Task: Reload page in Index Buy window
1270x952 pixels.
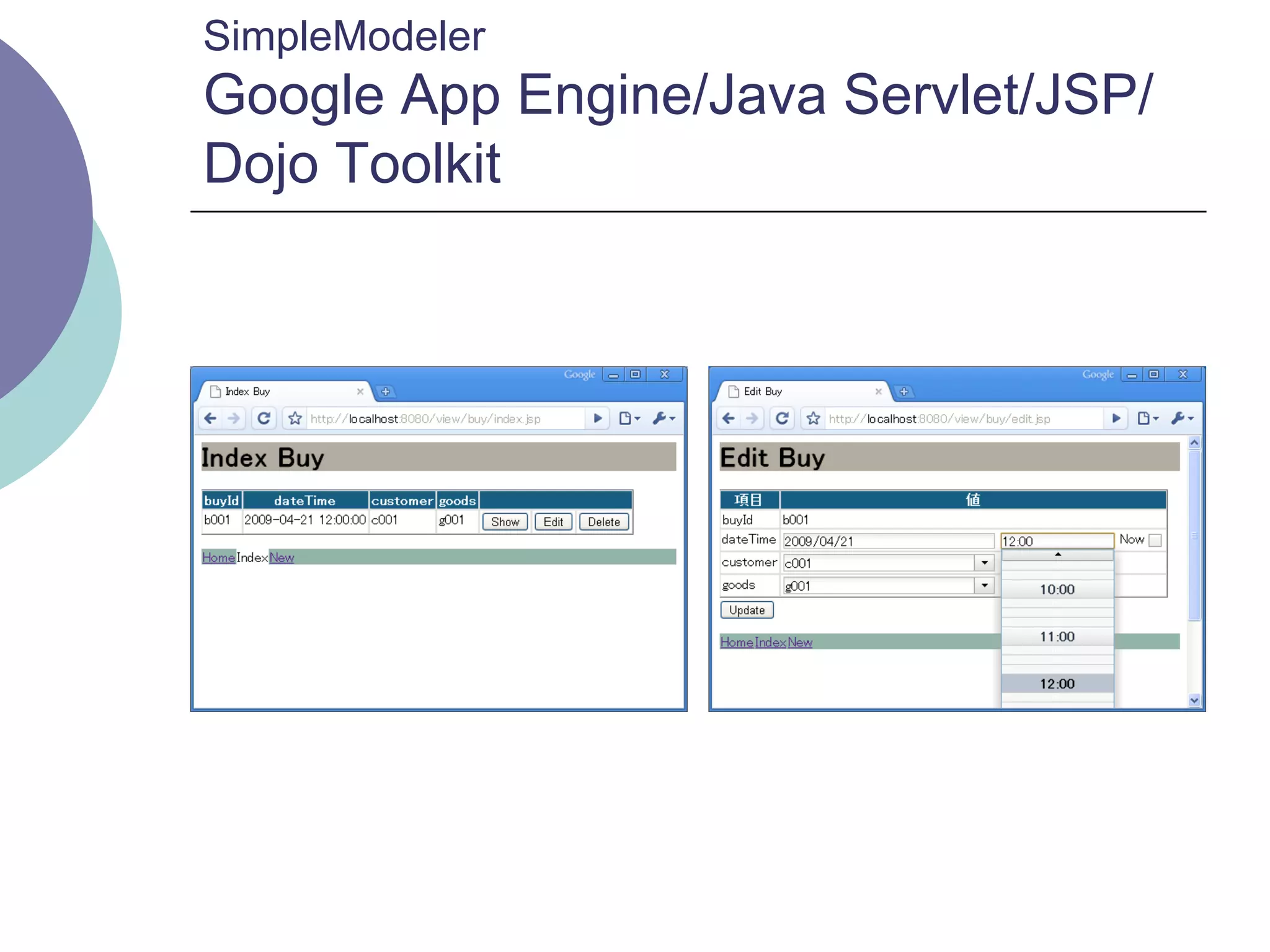Action: [x=264, y=418]
